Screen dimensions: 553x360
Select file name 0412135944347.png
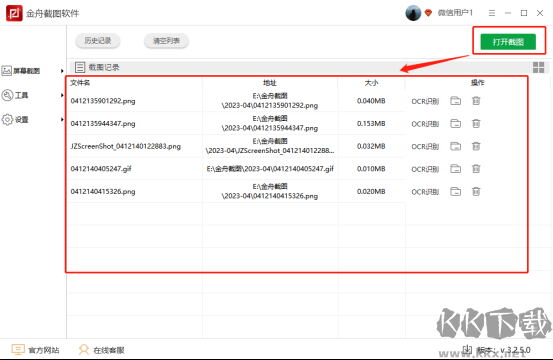(103, 124)
